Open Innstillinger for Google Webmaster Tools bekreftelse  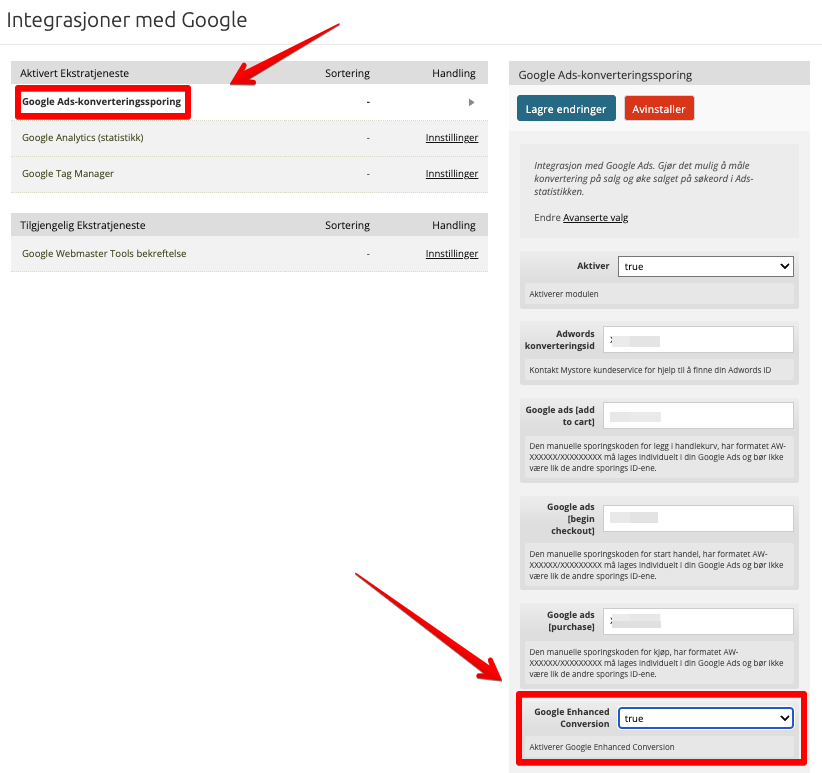point(451,254)
